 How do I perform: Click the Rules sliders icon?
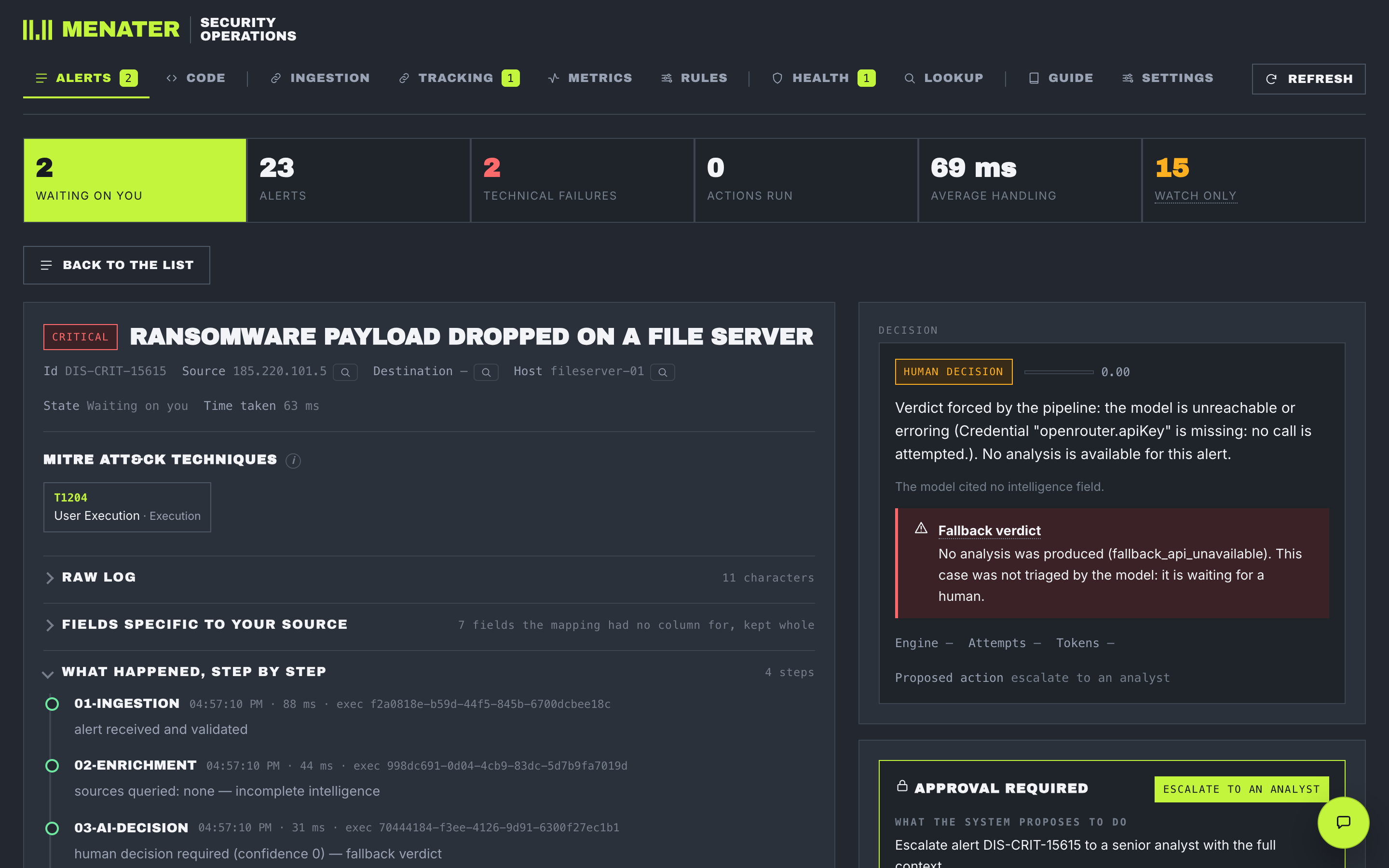tap(667, 78)
